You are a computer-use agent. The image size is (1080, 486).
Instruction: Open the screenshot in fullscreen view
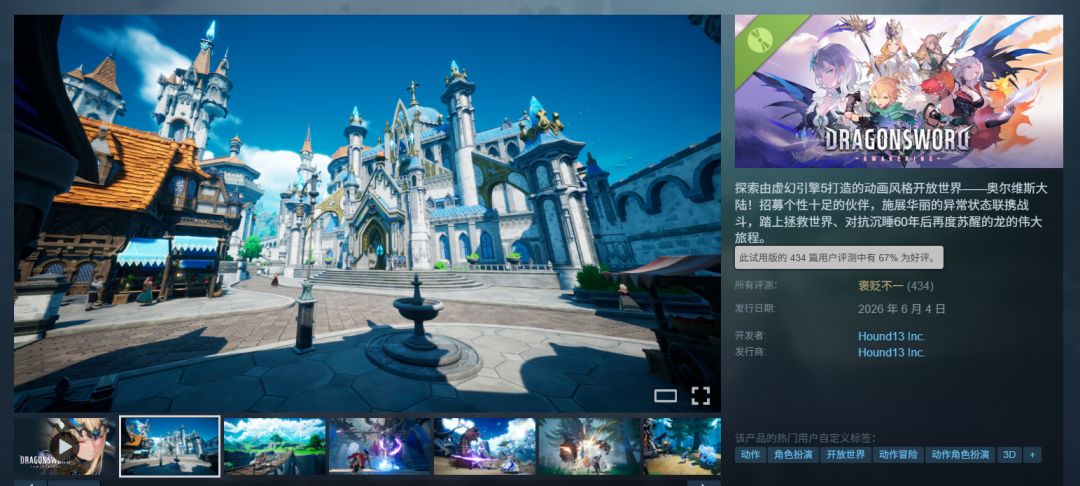700,395
